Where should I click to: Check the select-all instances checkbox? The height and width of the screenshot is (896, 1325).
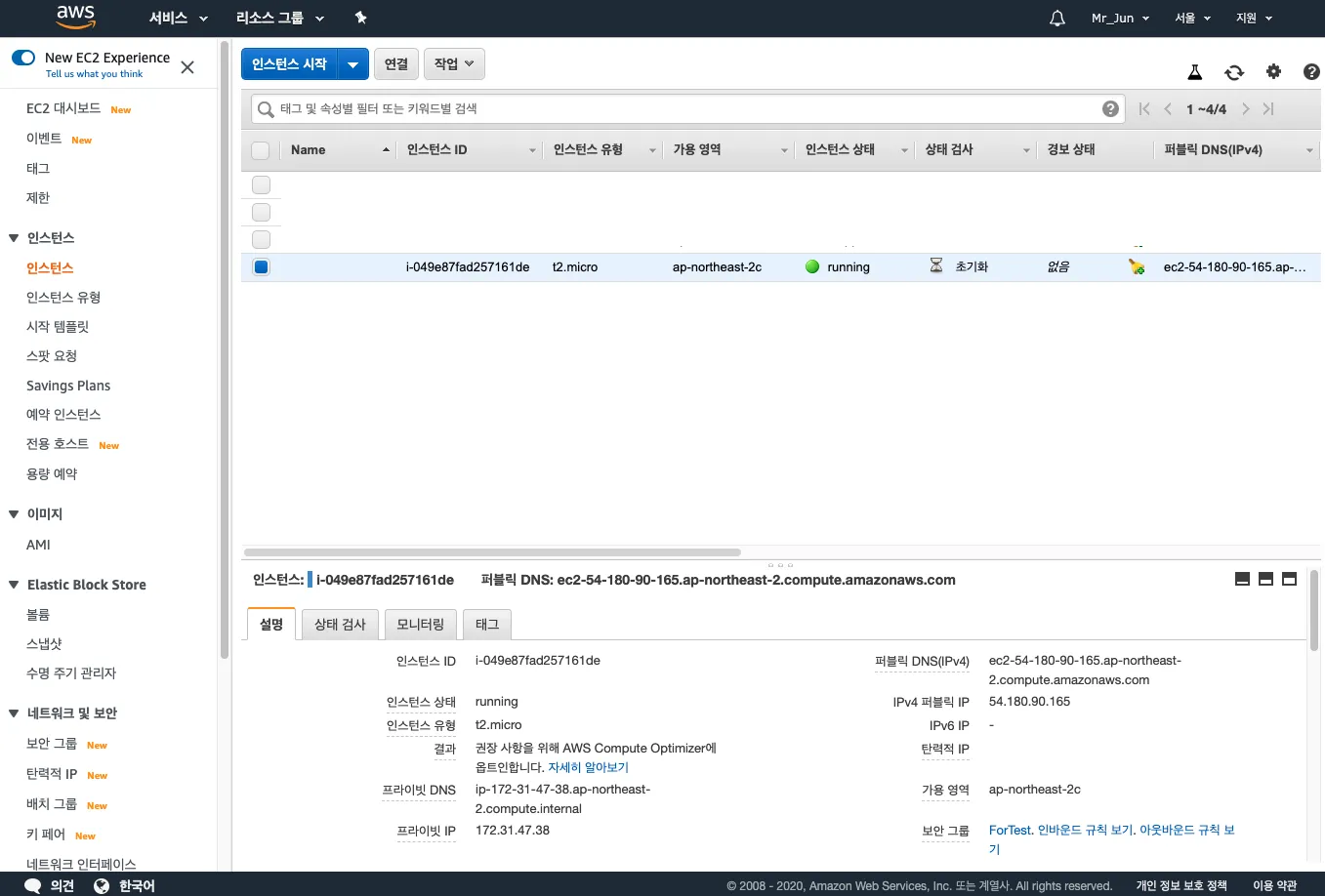point(261,150)
